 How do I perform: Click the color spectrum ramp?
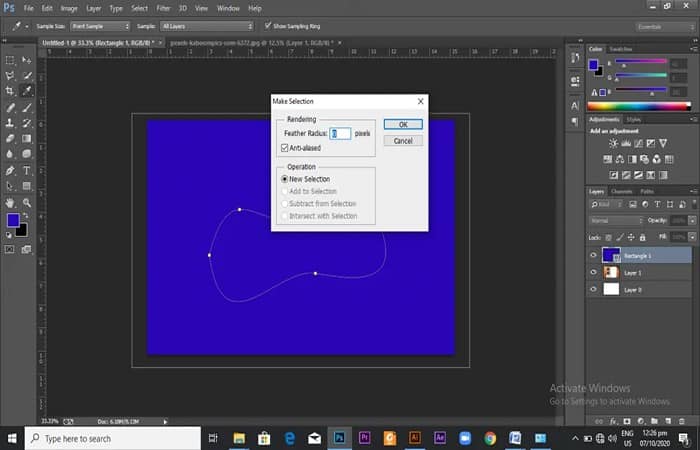(x=639, y=106)
